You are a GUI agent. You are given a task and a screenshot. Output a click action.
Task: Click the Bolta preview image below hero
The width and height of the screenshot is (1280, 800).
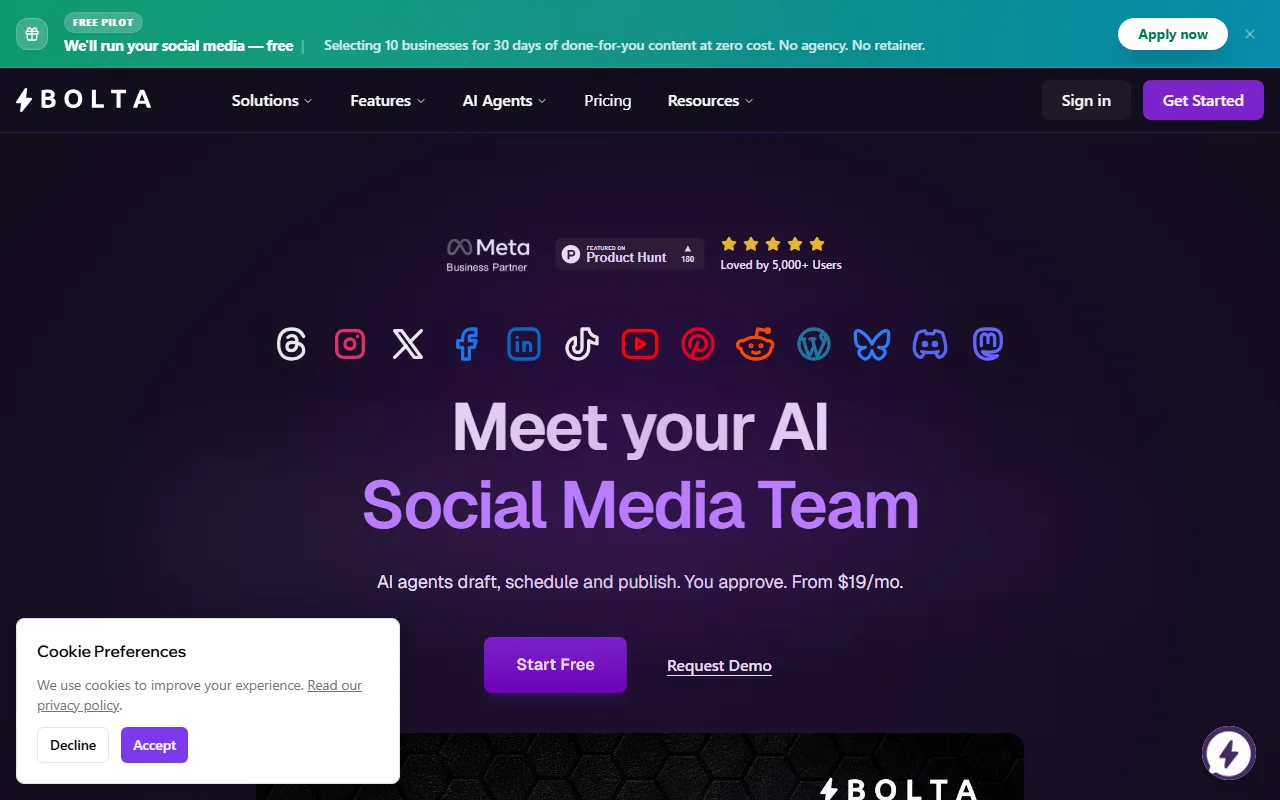(640, 766)
